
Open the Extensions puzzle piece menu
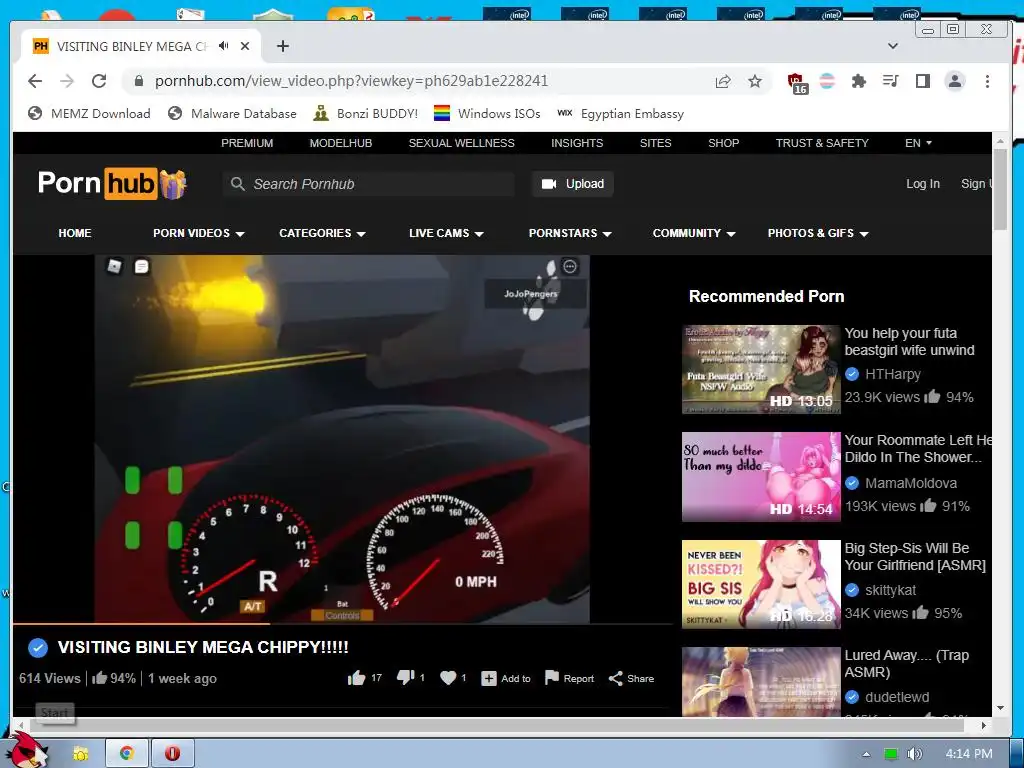(x=859, y=81)
